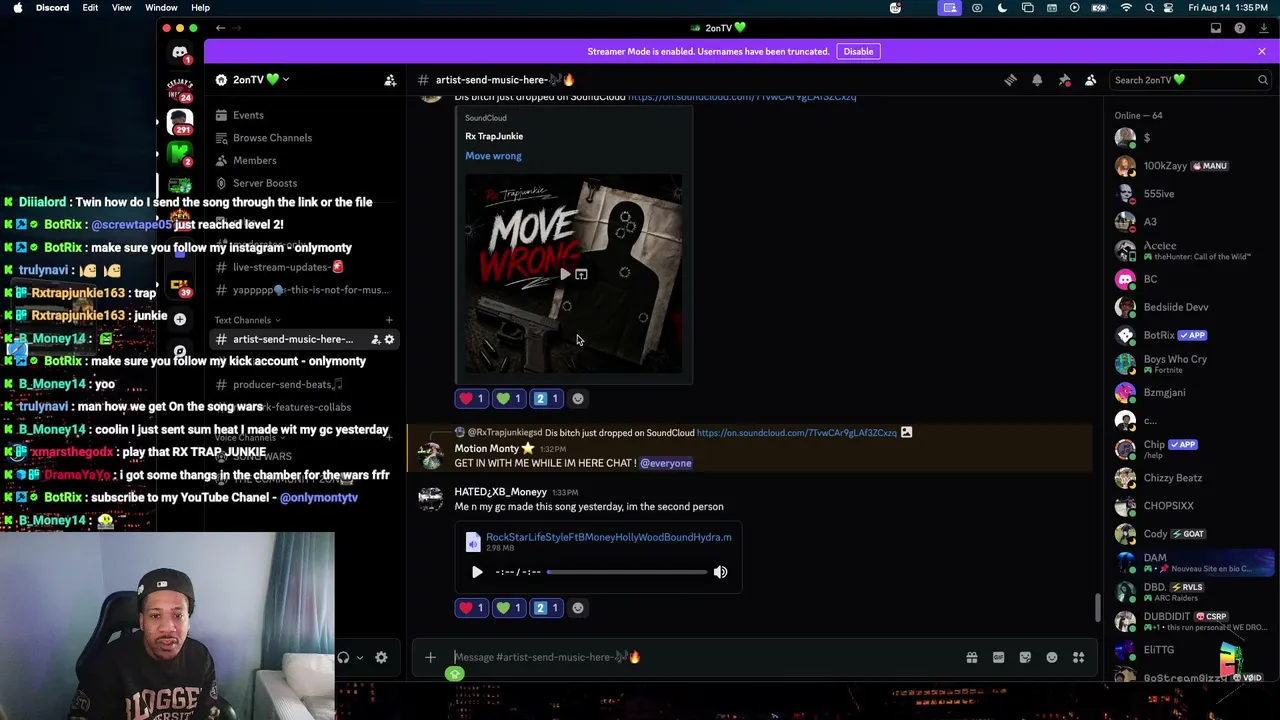1280x720 pixels.
Task: Expand the output device options chevron
Action: tap(359, 657)
